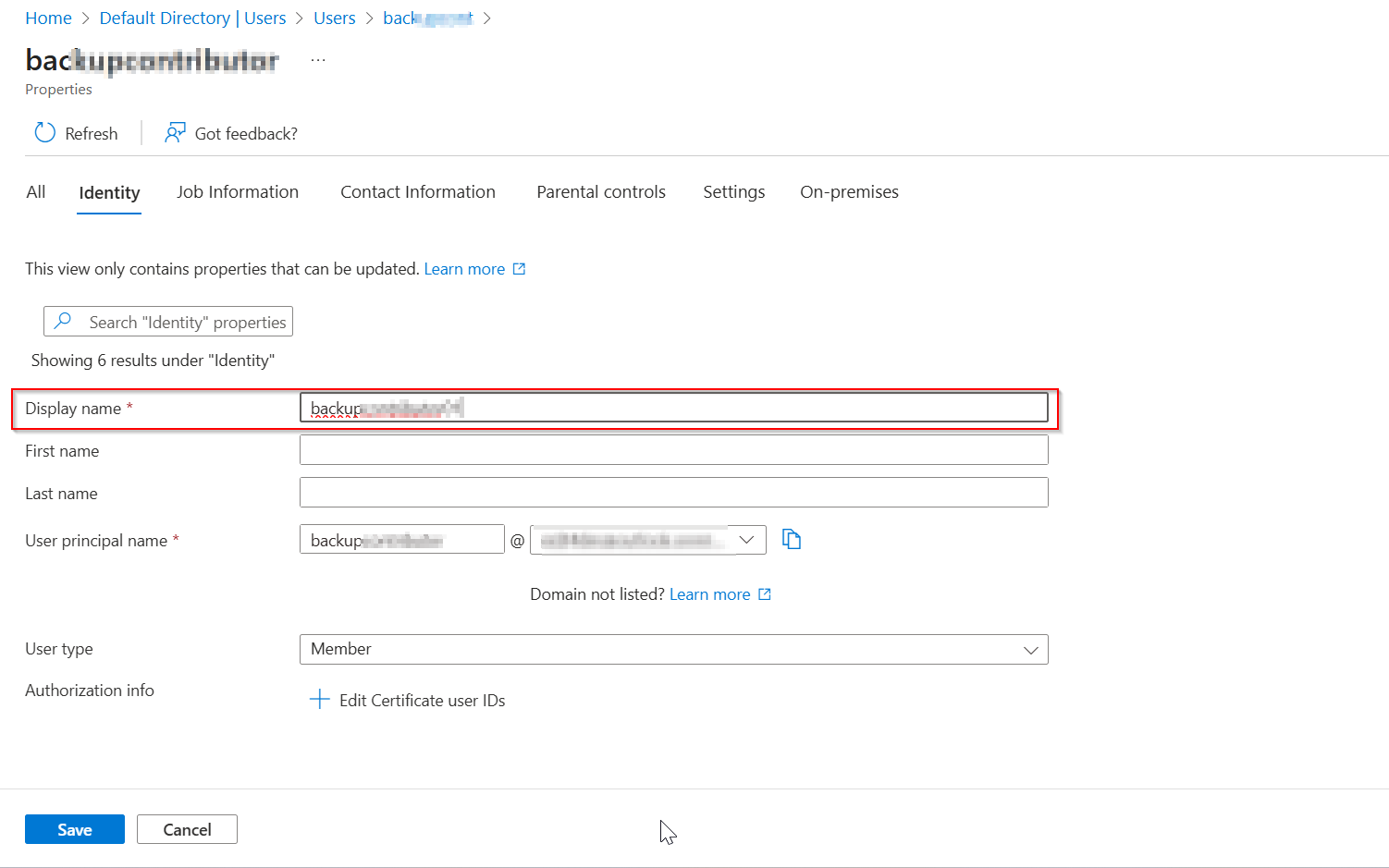Open Default Directory | Users breadcrumb

click(192, 18)
